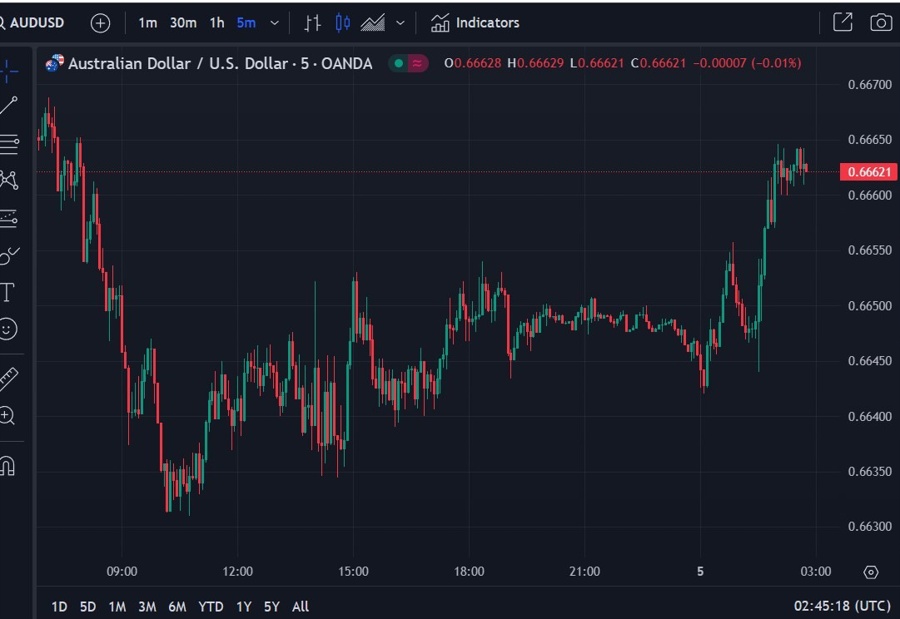Select the 5m timeframe
The height and width of the screenshot is (619, 900).
click(246, 23)
